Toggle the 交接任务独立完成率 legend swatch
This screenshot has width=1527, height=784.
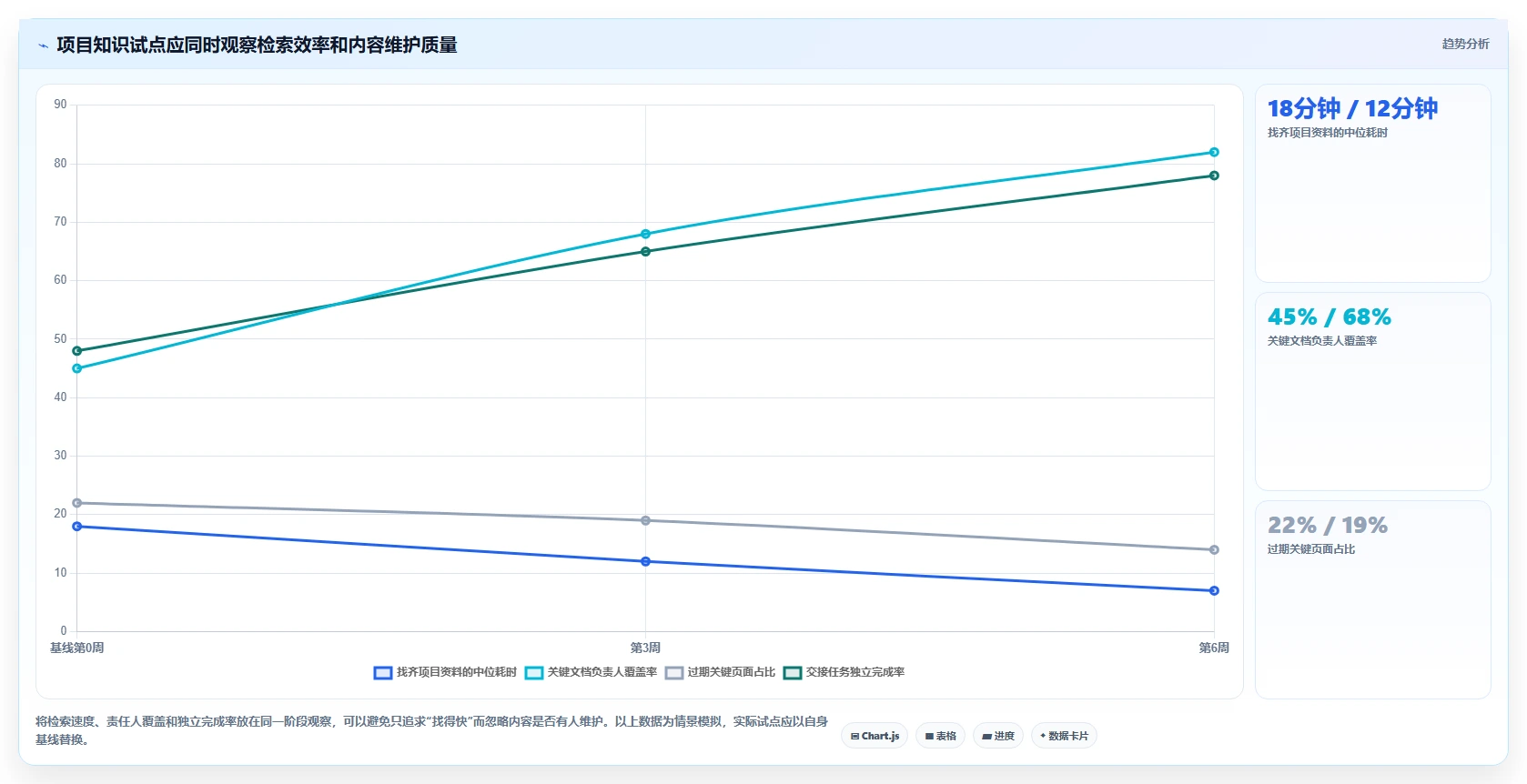793,673
